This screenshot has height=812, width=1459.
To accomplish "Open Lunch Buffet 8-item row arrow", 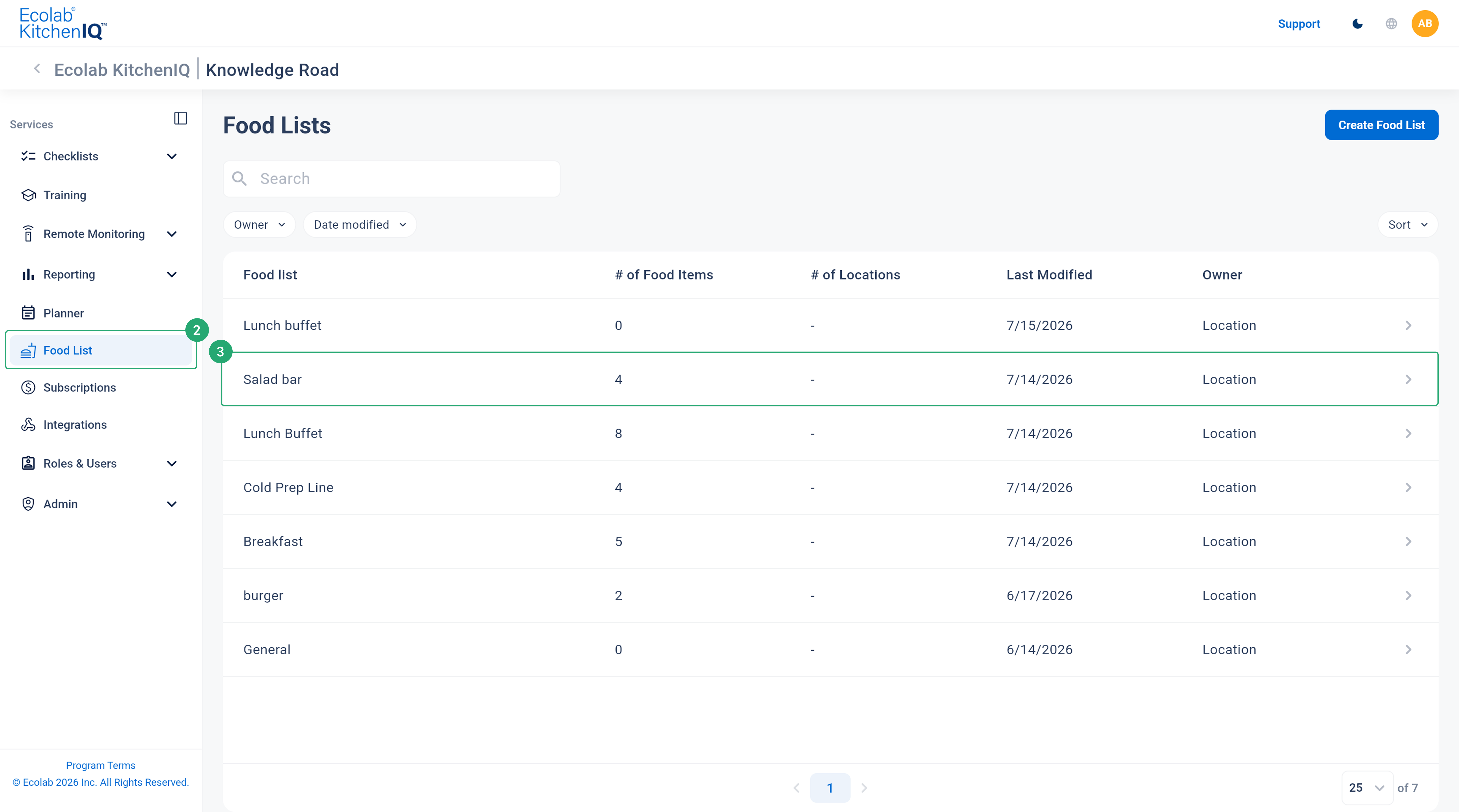I will [x=1408, y=434].
